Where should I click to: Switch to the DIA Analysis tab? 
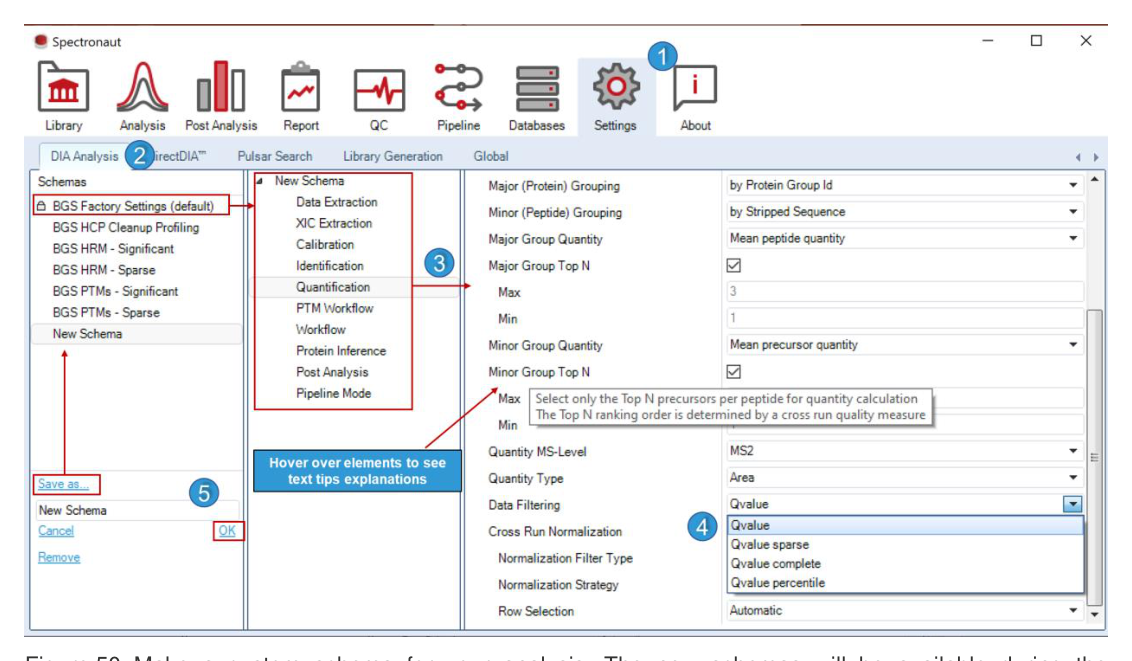point(84,156)
